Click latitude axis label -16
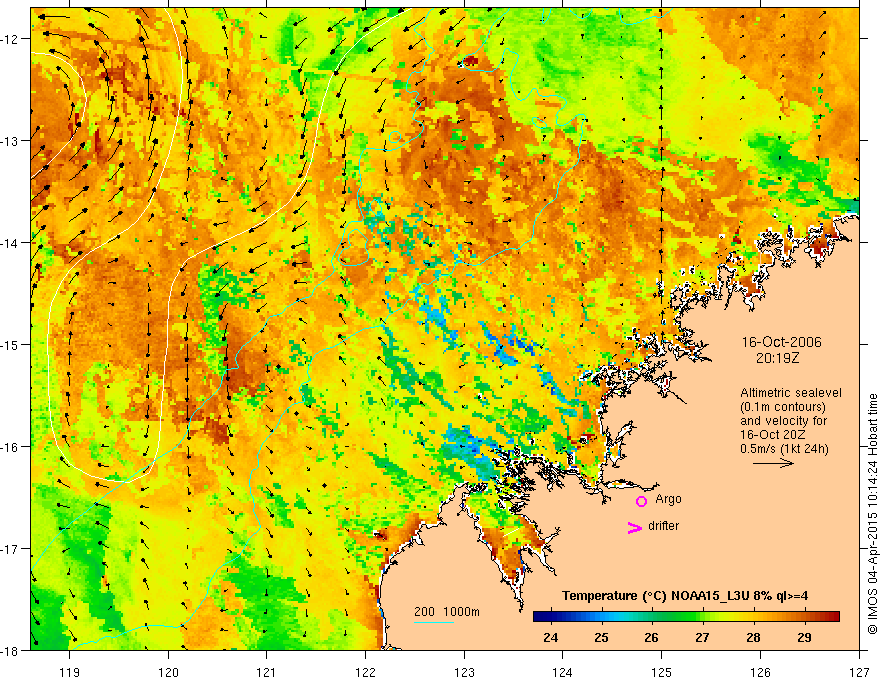Image resolution: width=880 pixels, height=680 pixels. click(x=11, y=447)
